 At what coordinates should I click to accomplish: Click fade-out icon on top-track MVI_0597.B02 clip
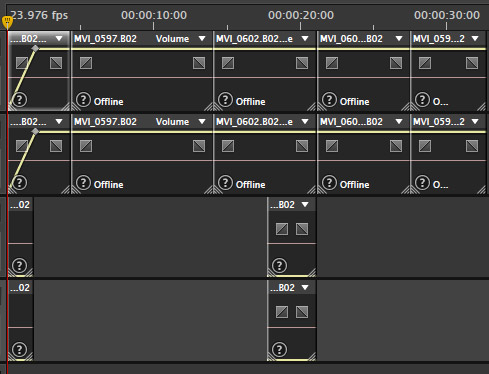199,63
